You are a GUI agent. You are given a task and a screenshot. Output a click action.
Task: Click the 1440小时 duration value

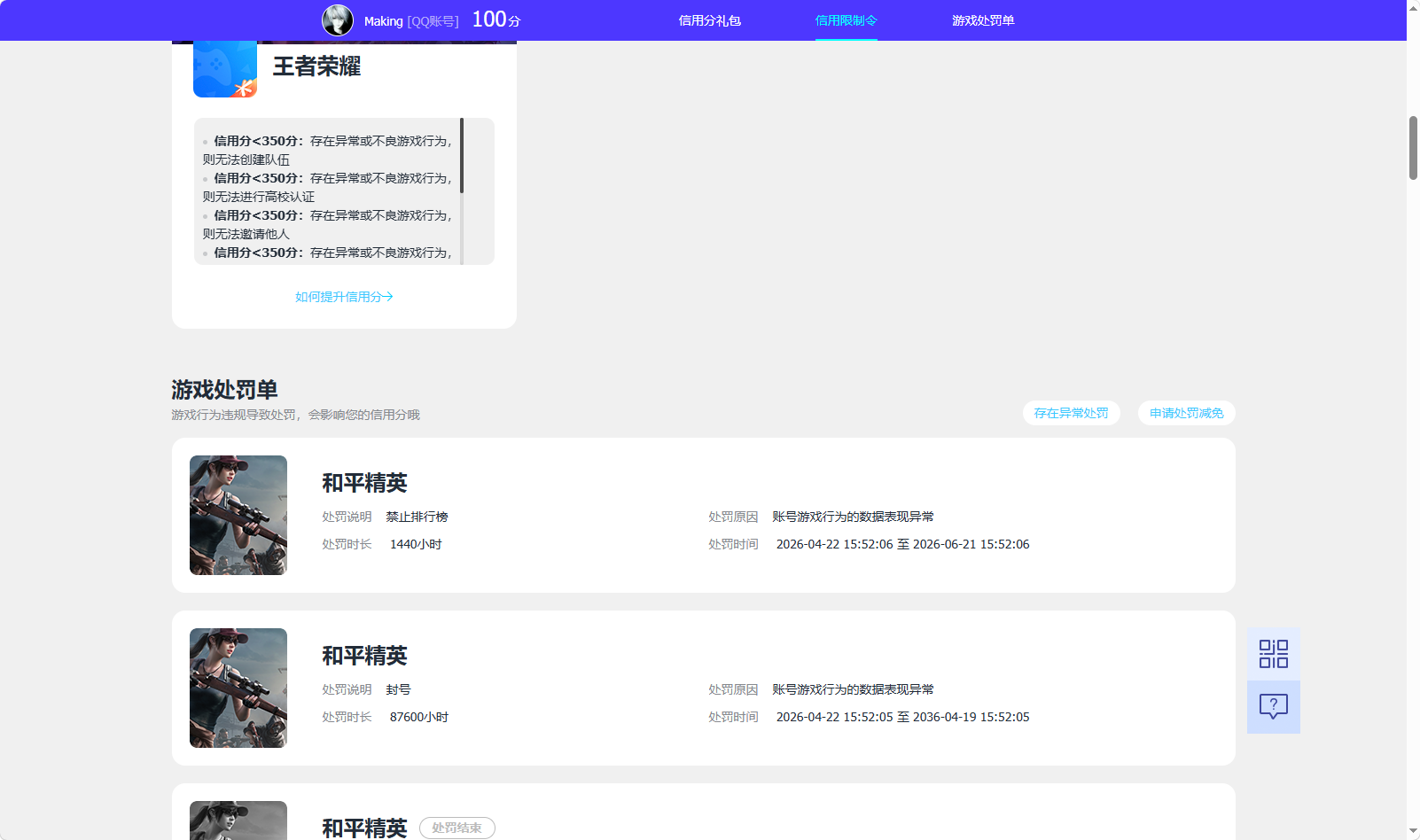[416, 544]
